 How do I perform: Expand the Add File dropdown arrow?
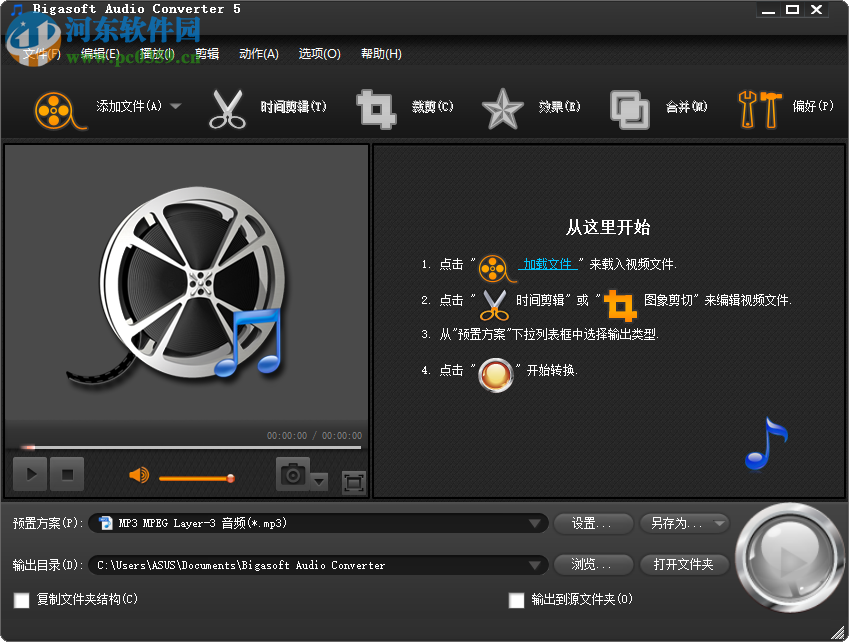tap(174, 107)
